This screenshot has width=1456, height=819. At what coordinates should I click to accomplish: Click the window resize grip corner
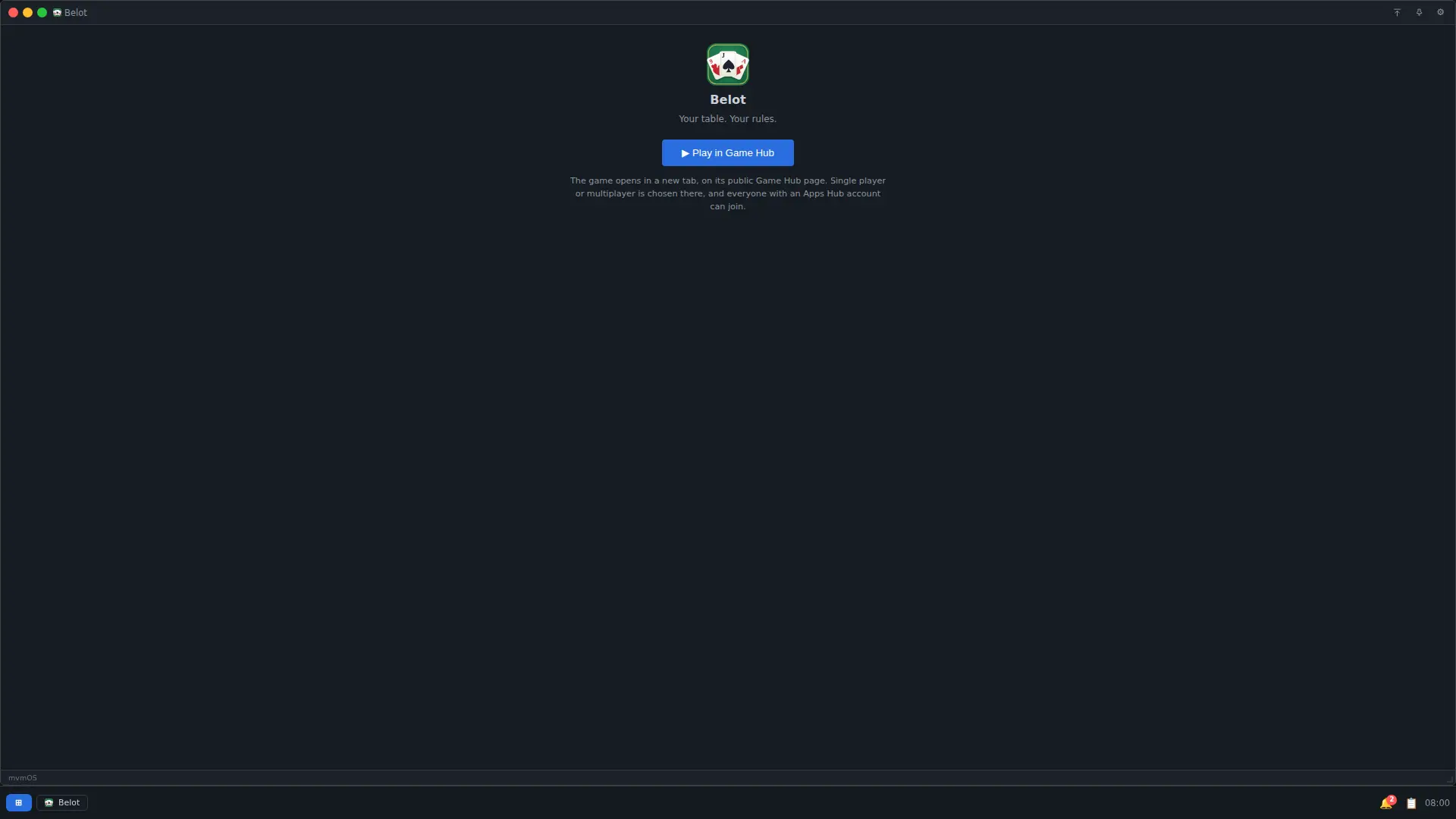pos(1449,780)
